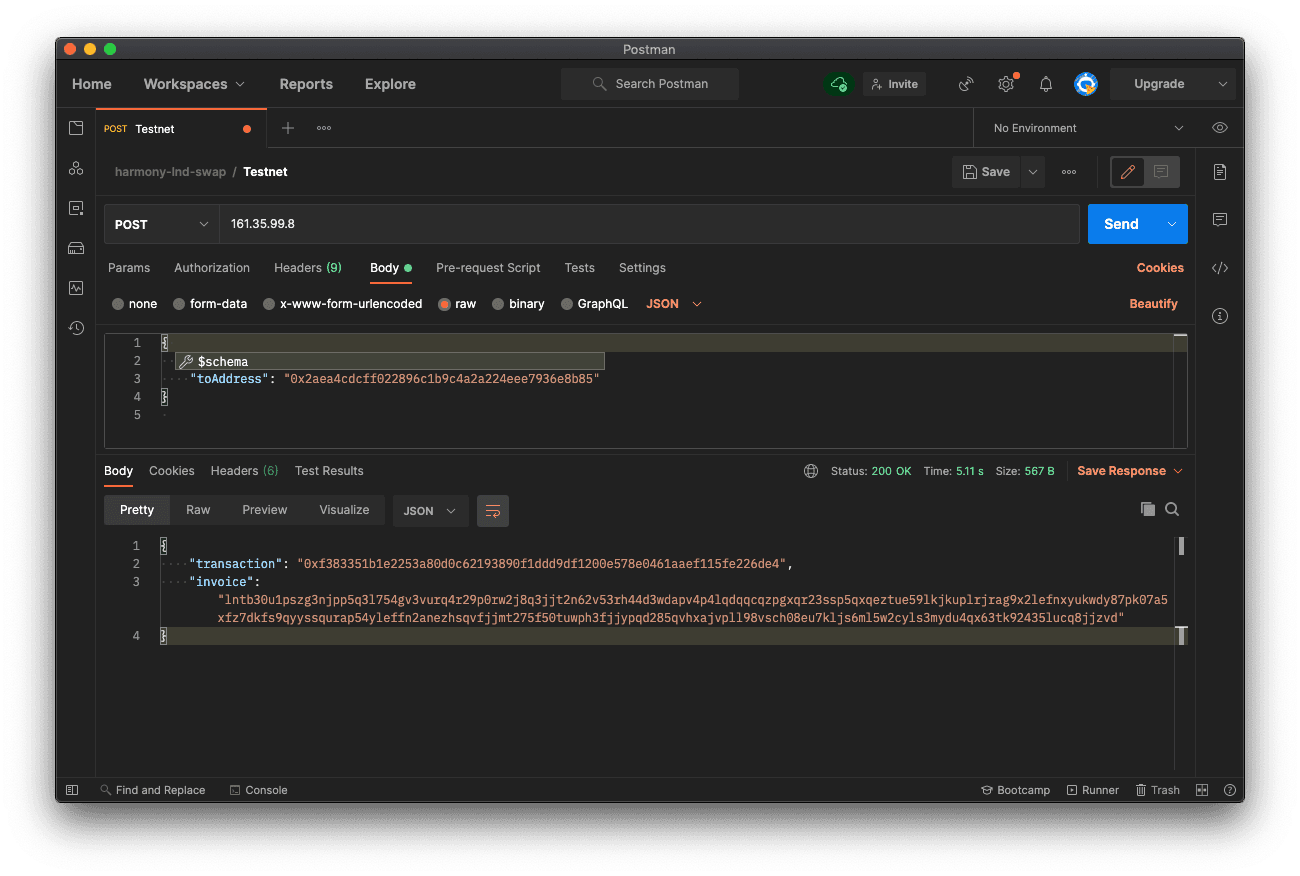This screenshot has width=1300, height=876.
Task: Change response format JSON dropdown
Action: pyautogui.click(x=430, y=510)
